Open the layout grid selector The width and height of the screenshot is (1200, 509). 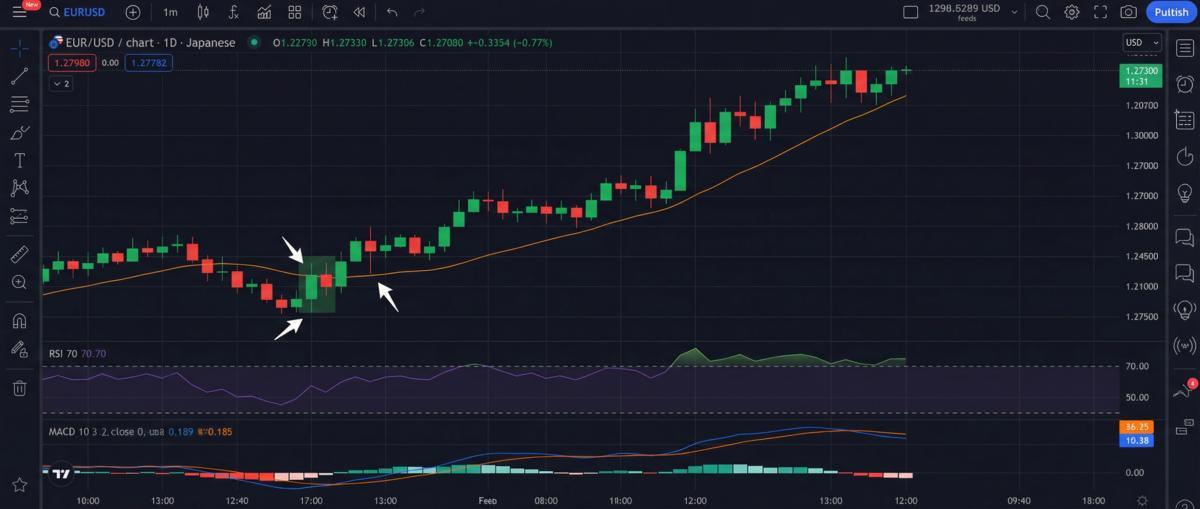295,12
